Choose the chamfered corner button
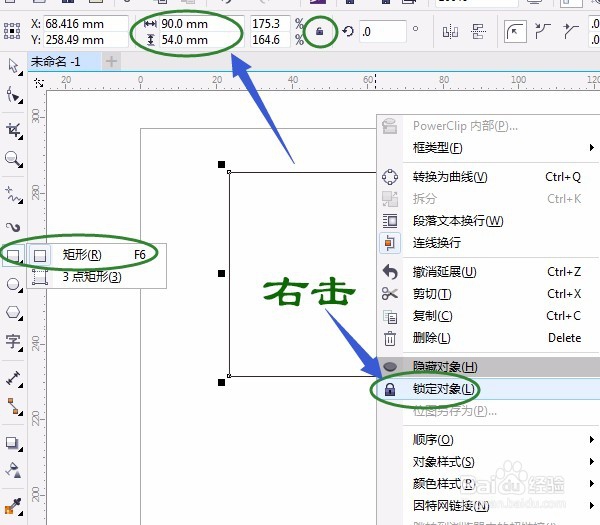The width and height of the screenshot is (600, 525). (x=570, y=31)
